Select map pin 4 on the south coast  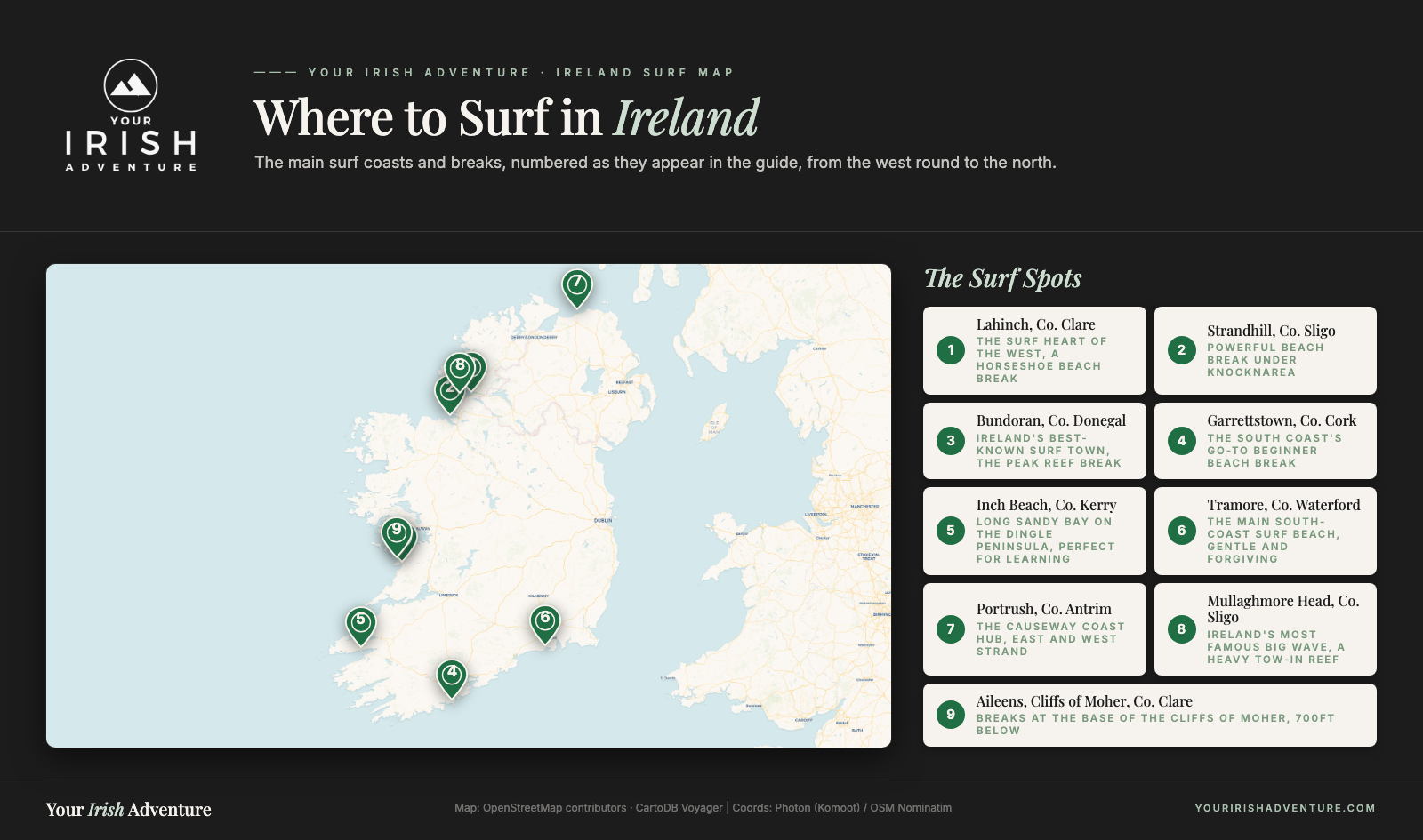(x=452, y=678)
